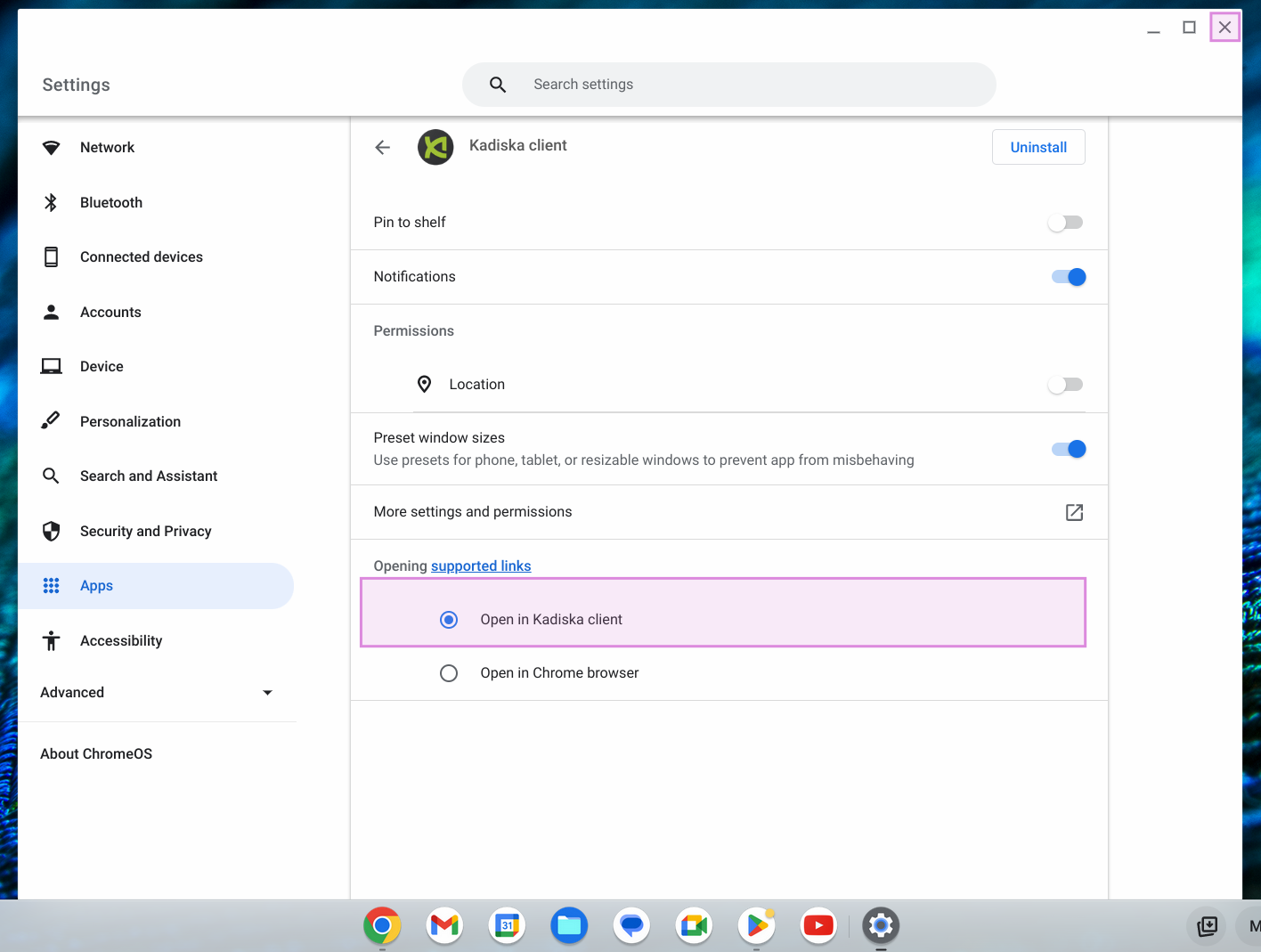Minimize the Settings window
This screenshot has width=1261, height=952.
point(1153,28)
